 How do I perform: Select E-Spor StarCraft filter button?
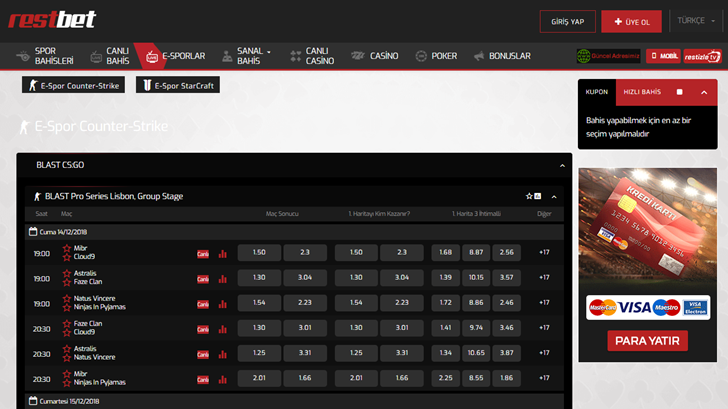[x=178, y=85]
